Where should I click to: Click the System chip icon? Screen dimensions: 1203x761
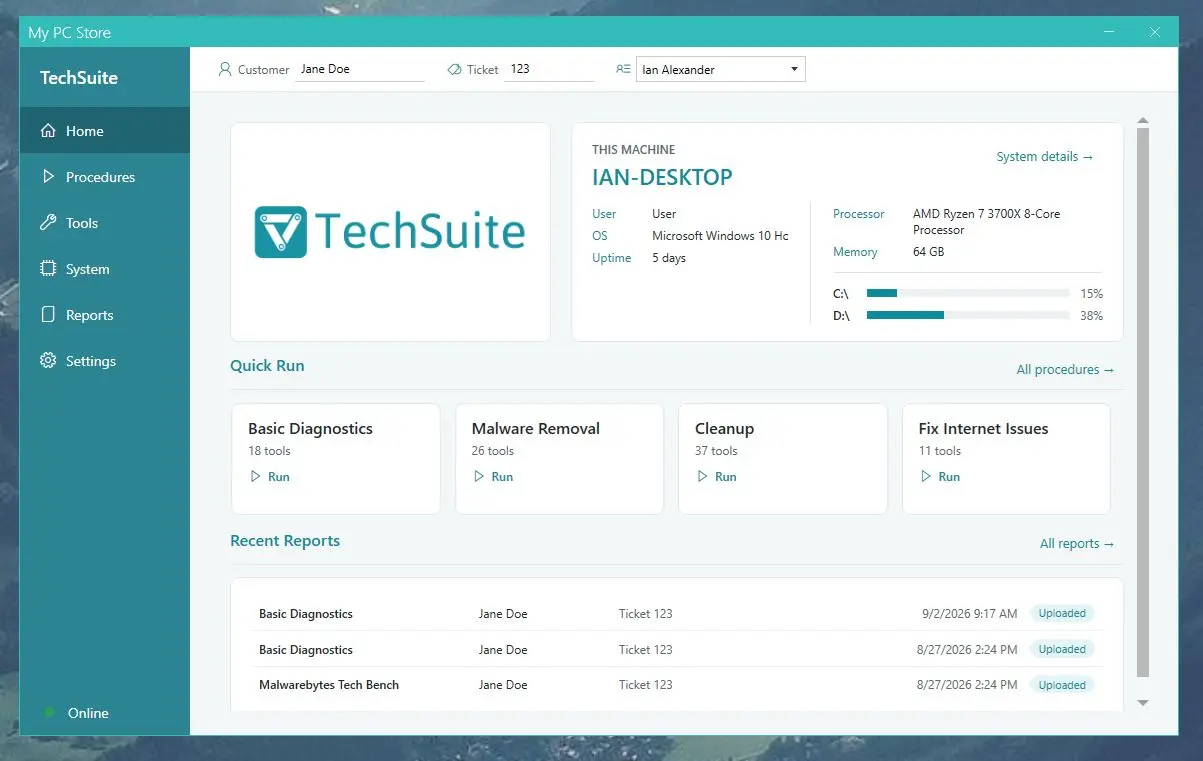(48, 269)
